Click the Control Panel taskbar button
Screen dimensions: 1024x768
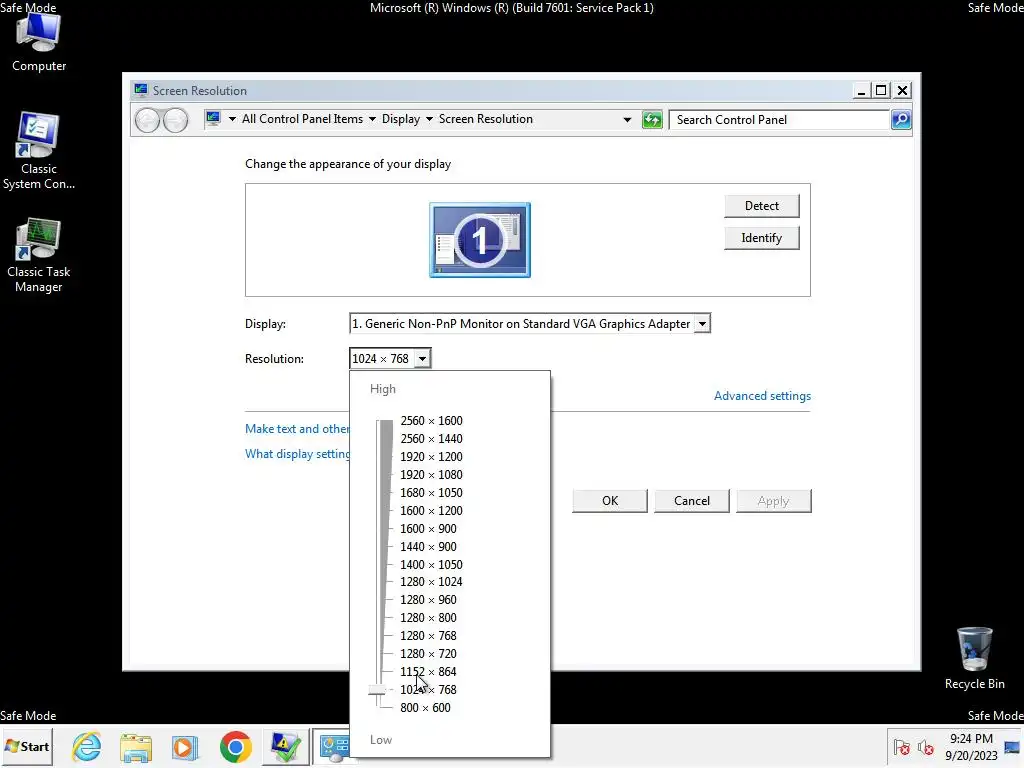pyautogui.click(x=332, y=746)
